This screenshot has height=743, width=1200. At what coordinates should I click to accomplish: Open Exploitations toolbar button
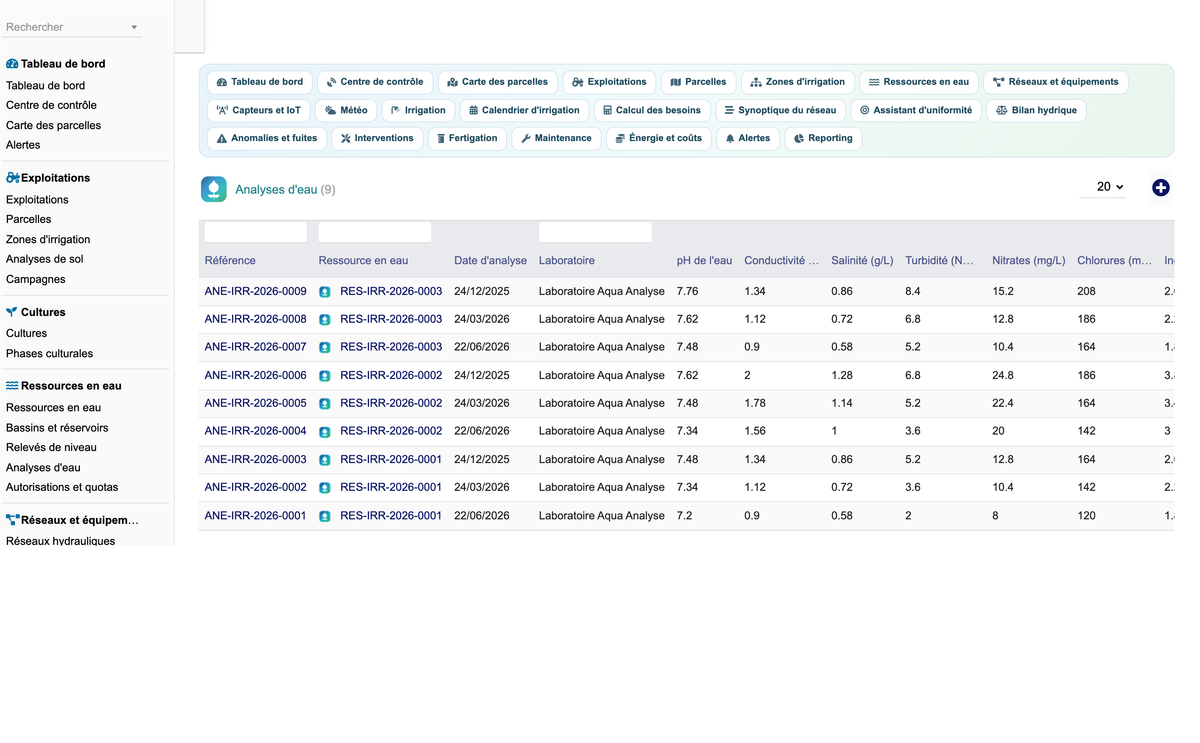(x=609, y=82)
